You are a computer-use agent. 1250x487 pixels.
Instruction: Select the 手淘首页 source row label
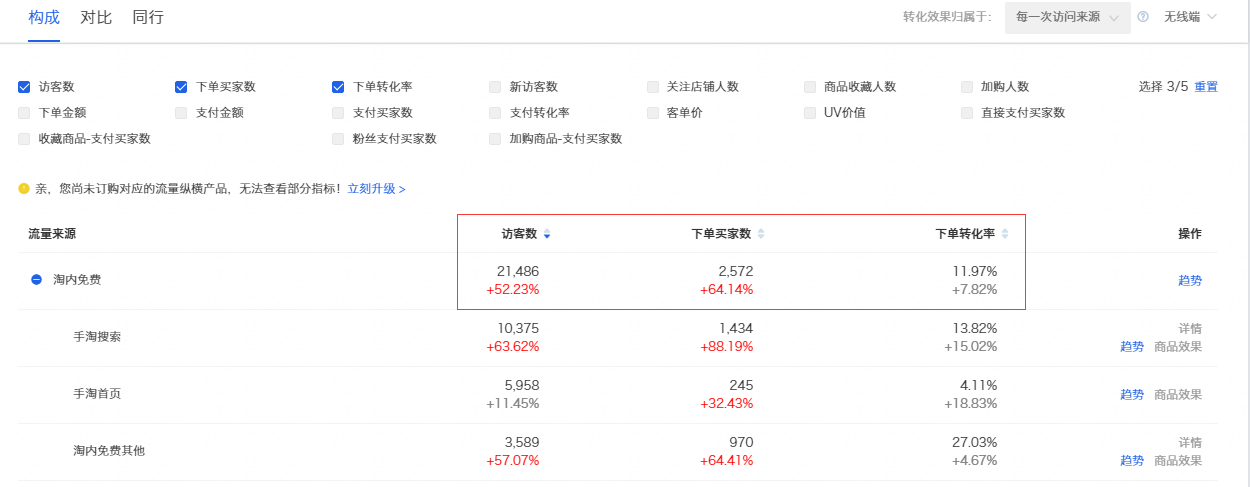[x=97, y=394]
